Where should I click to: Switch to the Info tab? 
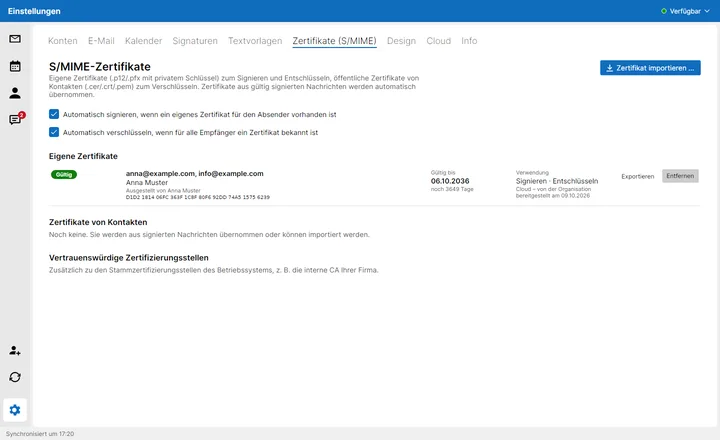click(469, 41)
